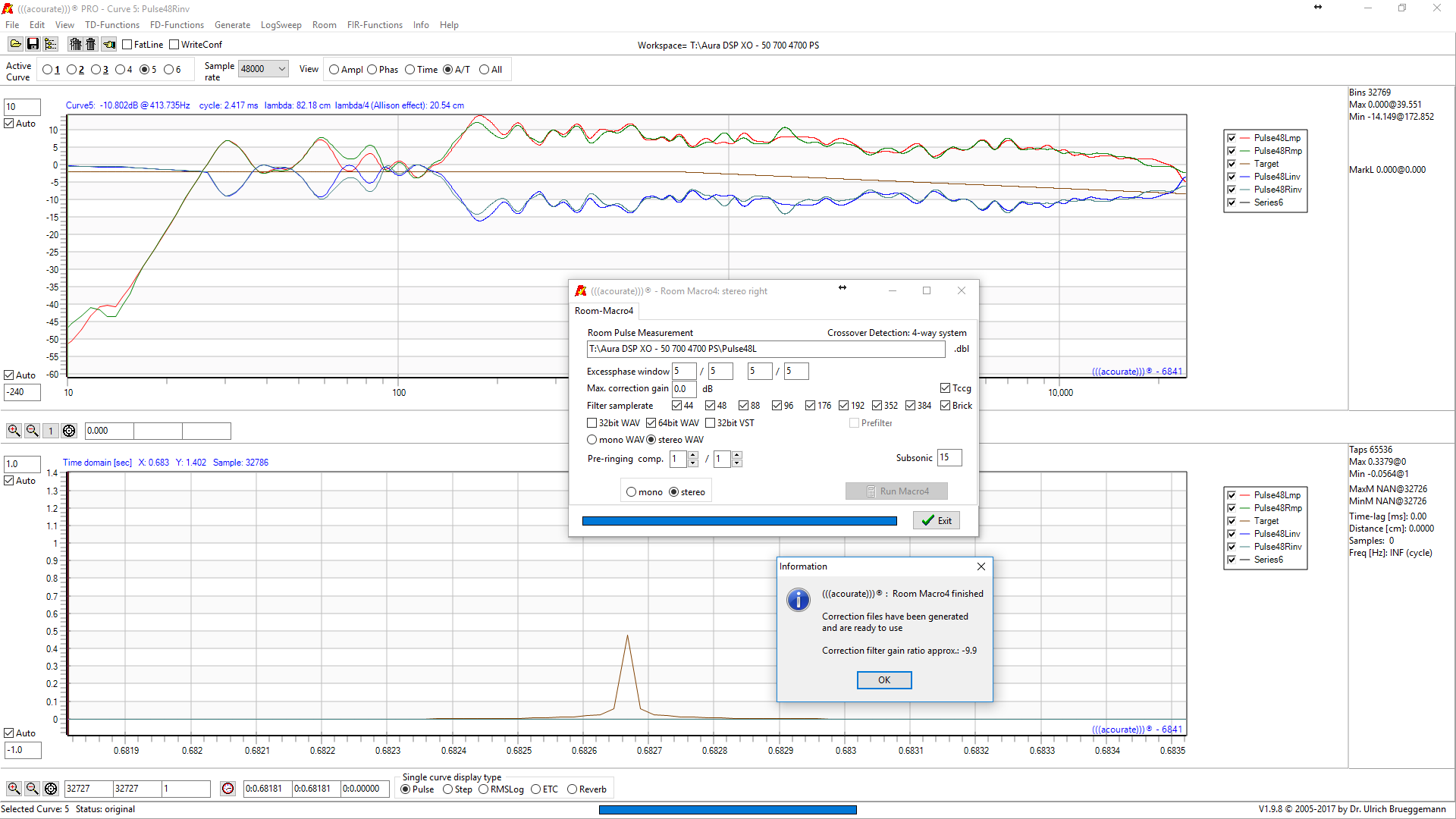Click the Max. correction gain field

tap(684, 389)
